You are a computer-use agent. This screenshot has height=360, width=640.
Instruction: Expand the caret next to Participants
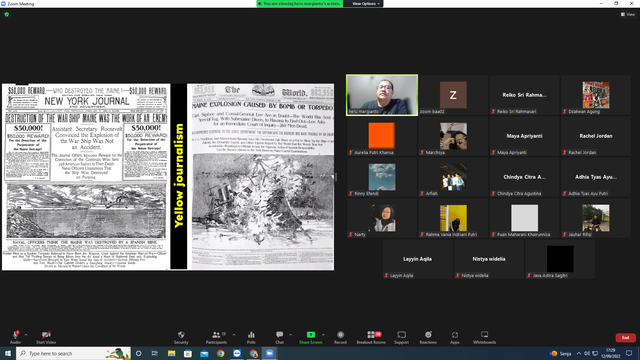(x=234, y=335)
